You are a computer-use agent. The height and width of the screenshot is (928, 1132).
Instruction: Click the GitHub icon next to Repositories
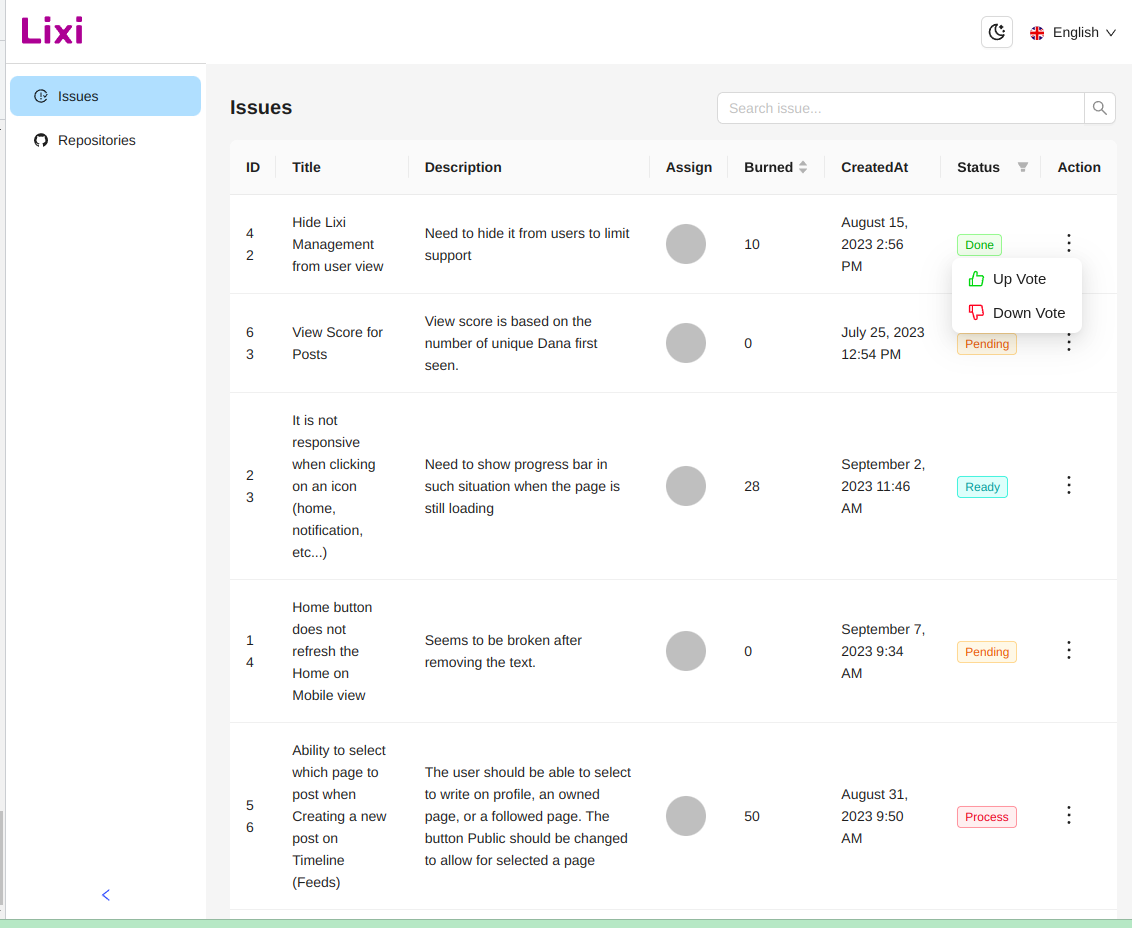point(40,140)
